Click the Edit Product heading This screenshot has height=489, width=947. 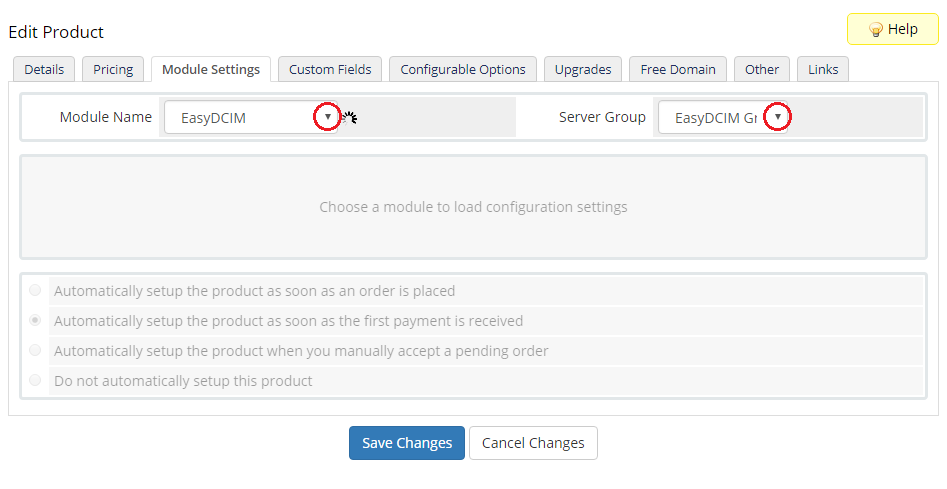(x=56, y=32)
